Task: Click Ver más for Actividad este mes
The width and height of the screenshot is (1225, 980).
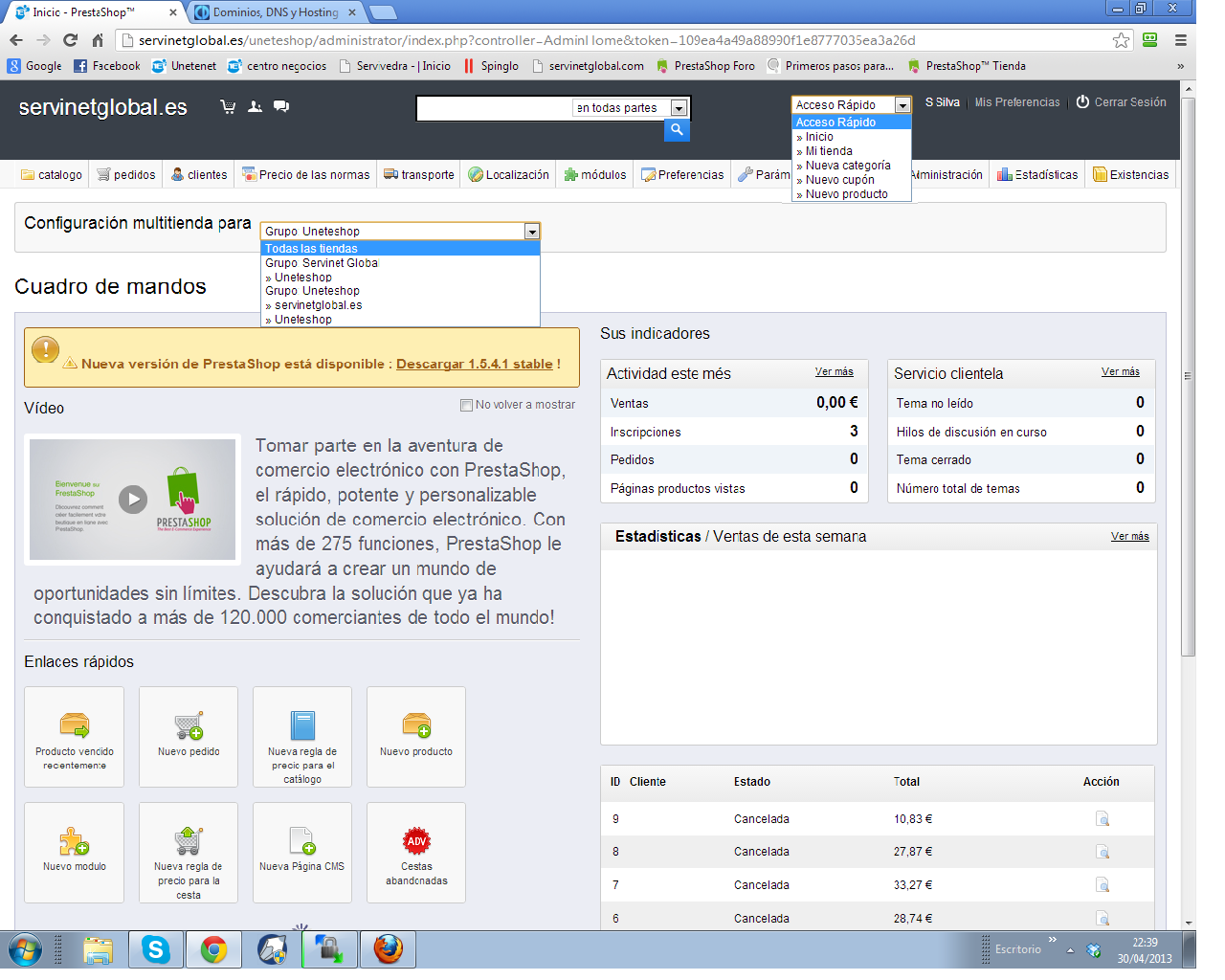Action: click(835, 371)
